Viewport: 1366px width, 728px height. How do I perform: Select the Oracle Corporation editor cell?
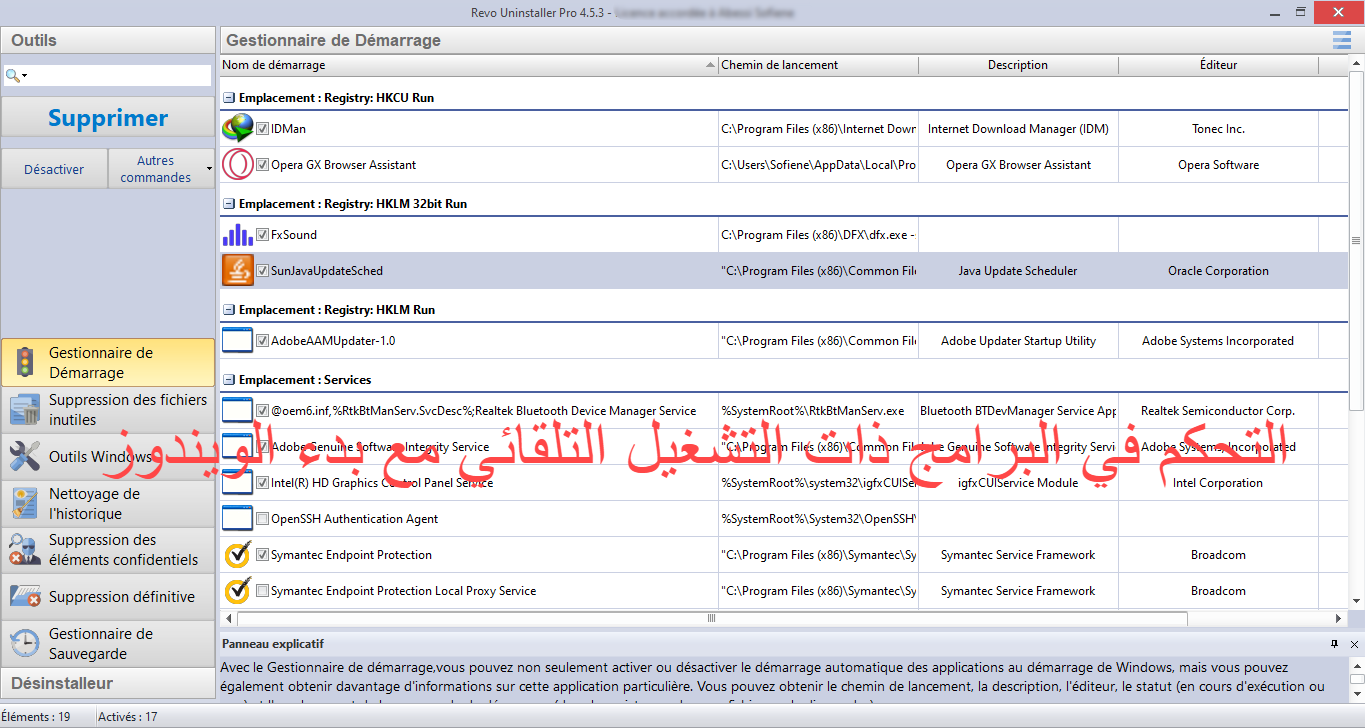point(1218,271)
